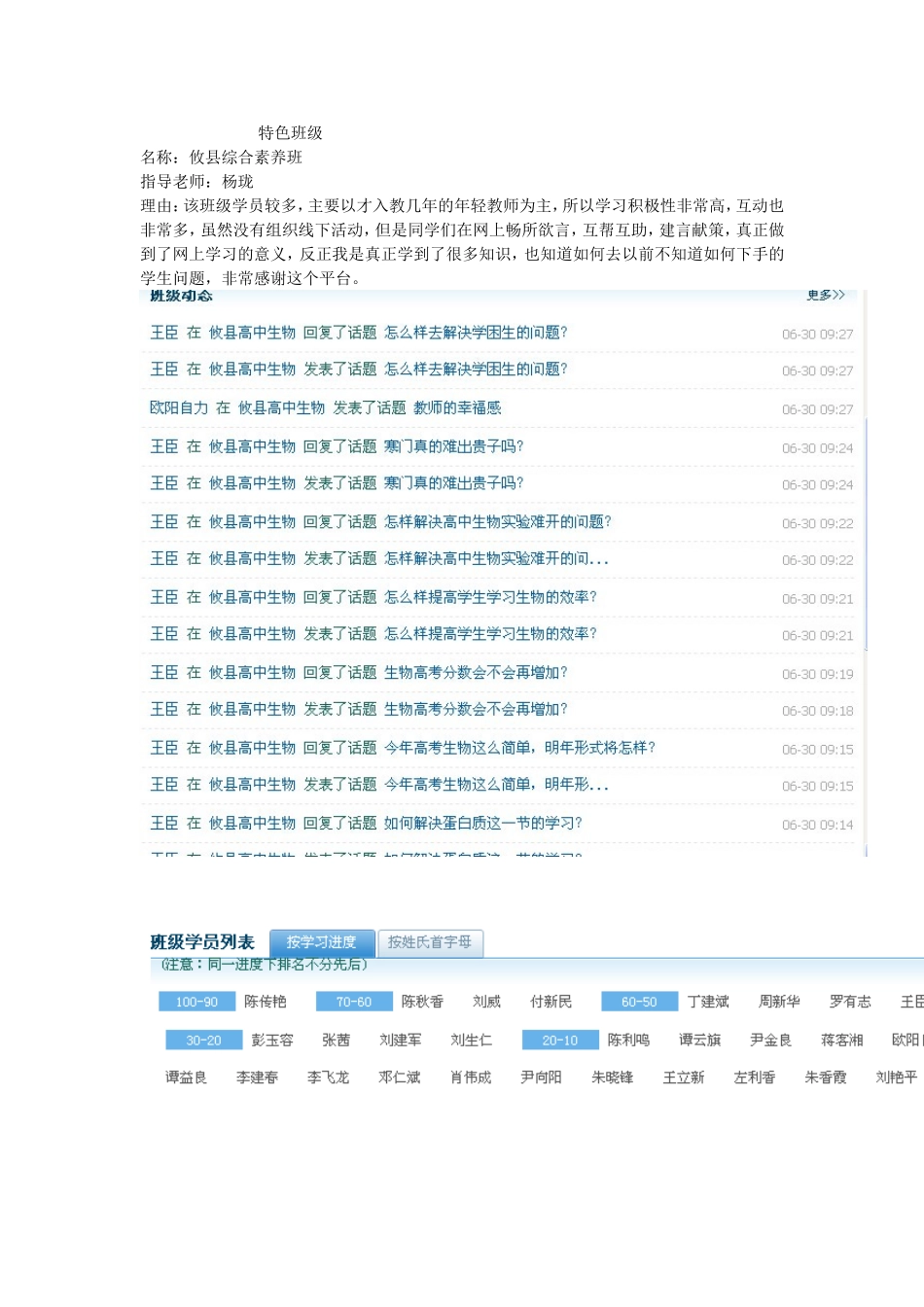Select student 张茜

pyautogui.click(x=336, y=1041)
